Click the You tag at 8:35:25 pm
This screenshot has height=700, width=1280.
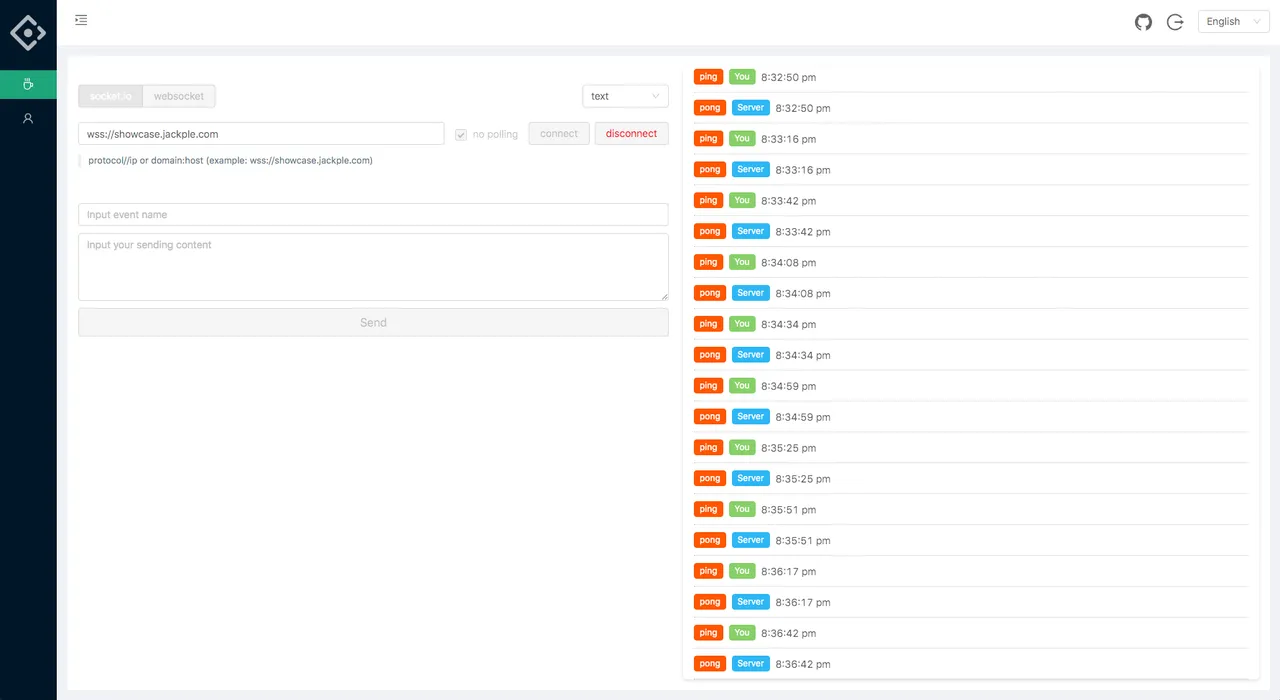click(x=742, y=447)
